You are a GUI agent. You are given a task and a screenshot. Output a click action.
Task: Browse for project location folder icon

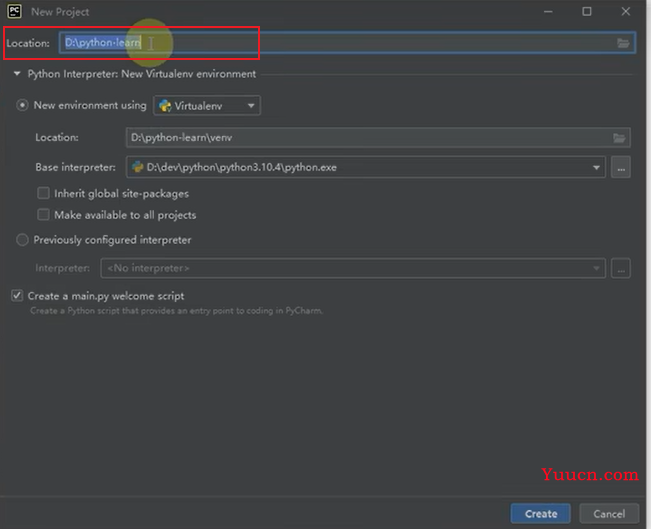point(623,43)
